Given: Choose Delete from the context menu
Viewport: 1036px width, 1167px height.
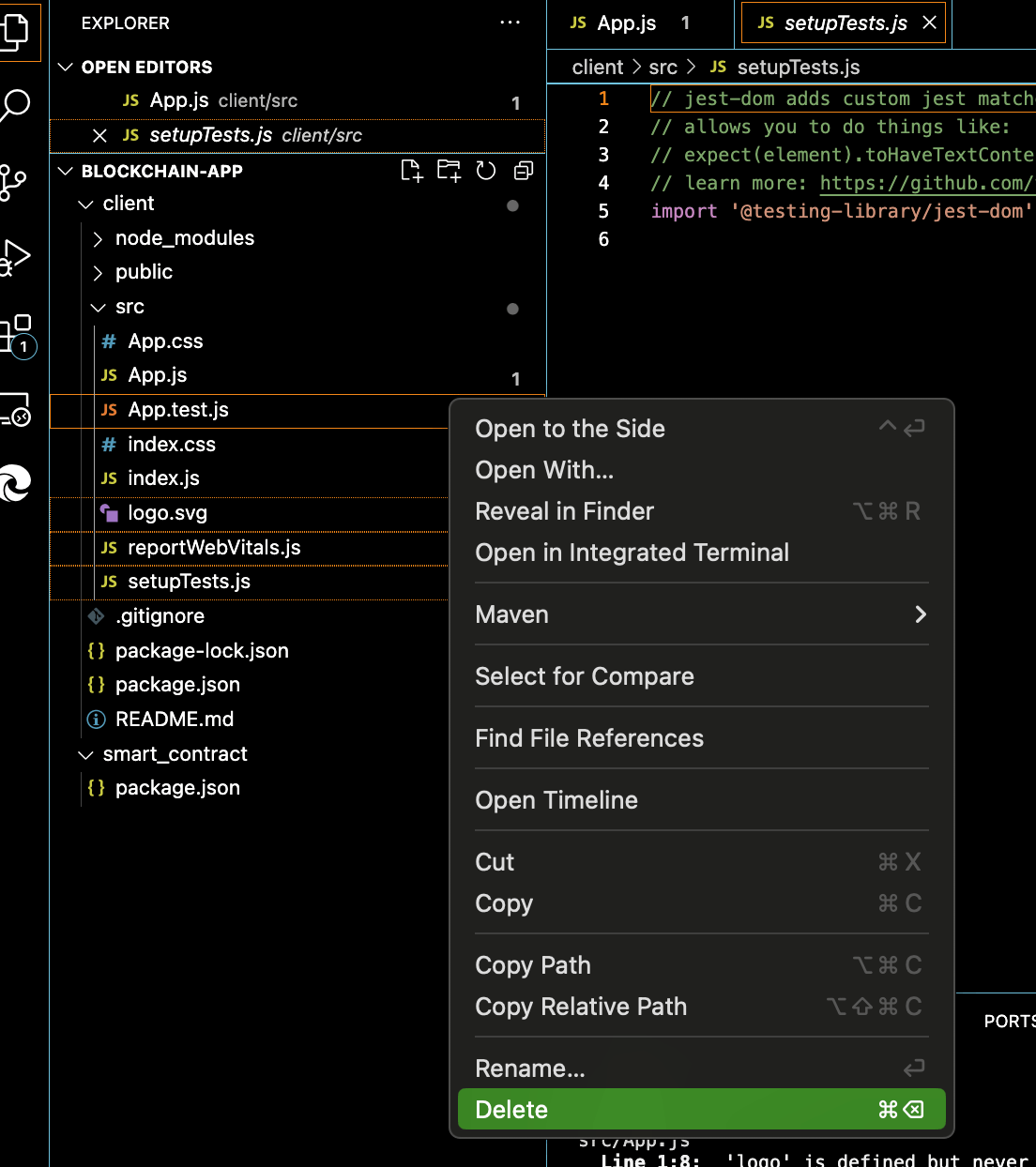Looking at the screenshot, I should pyautogui.click(x=701, y=1110).
